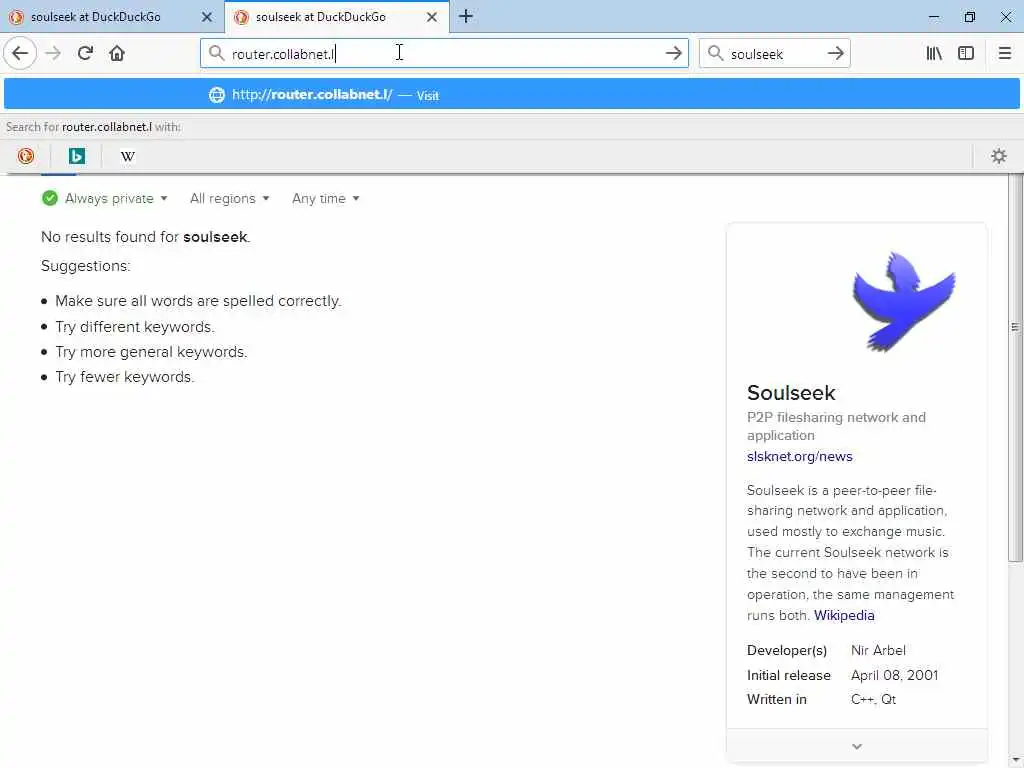The width and height of the screenshot is (1024, 768).
Task: Click the Soulseek blue bird logo
Action: [904, 302]
